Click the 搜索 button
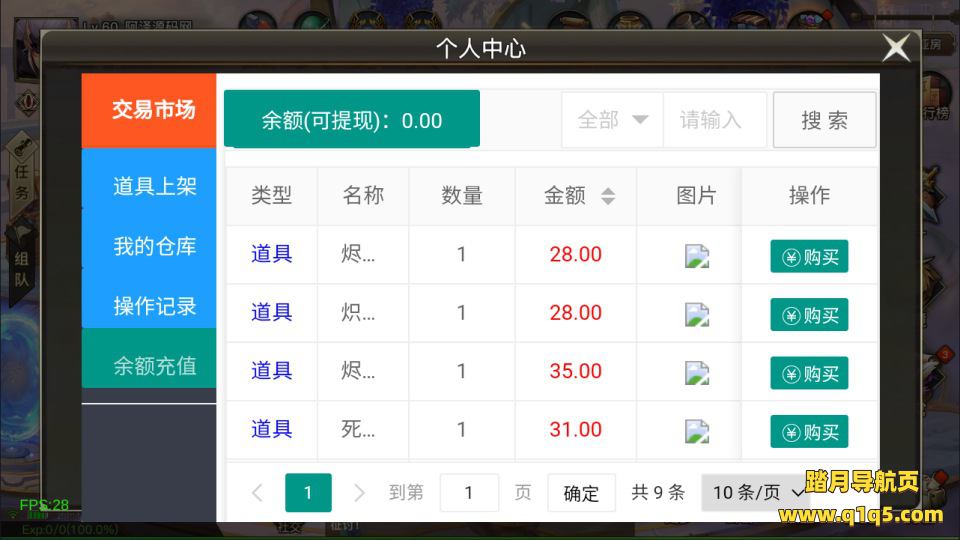 (x=824, y=120)
